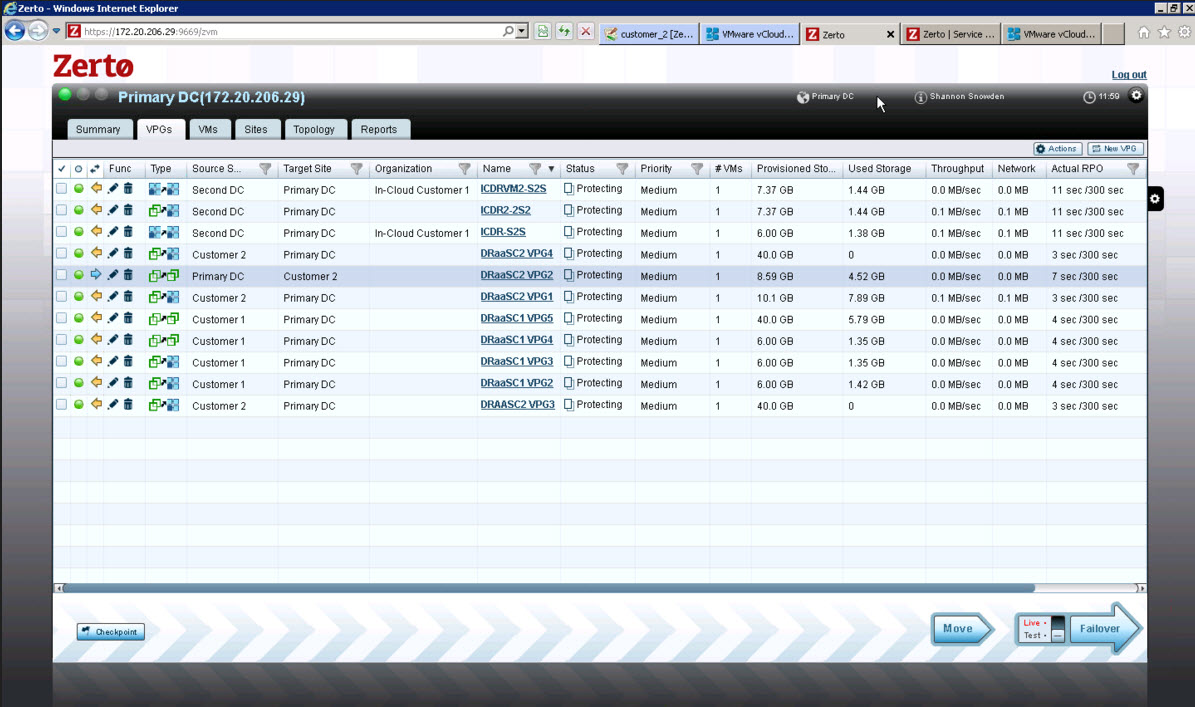Click the New VPG button
The height and width of the screenshot is (707, 1195).
pos(1115,149)
